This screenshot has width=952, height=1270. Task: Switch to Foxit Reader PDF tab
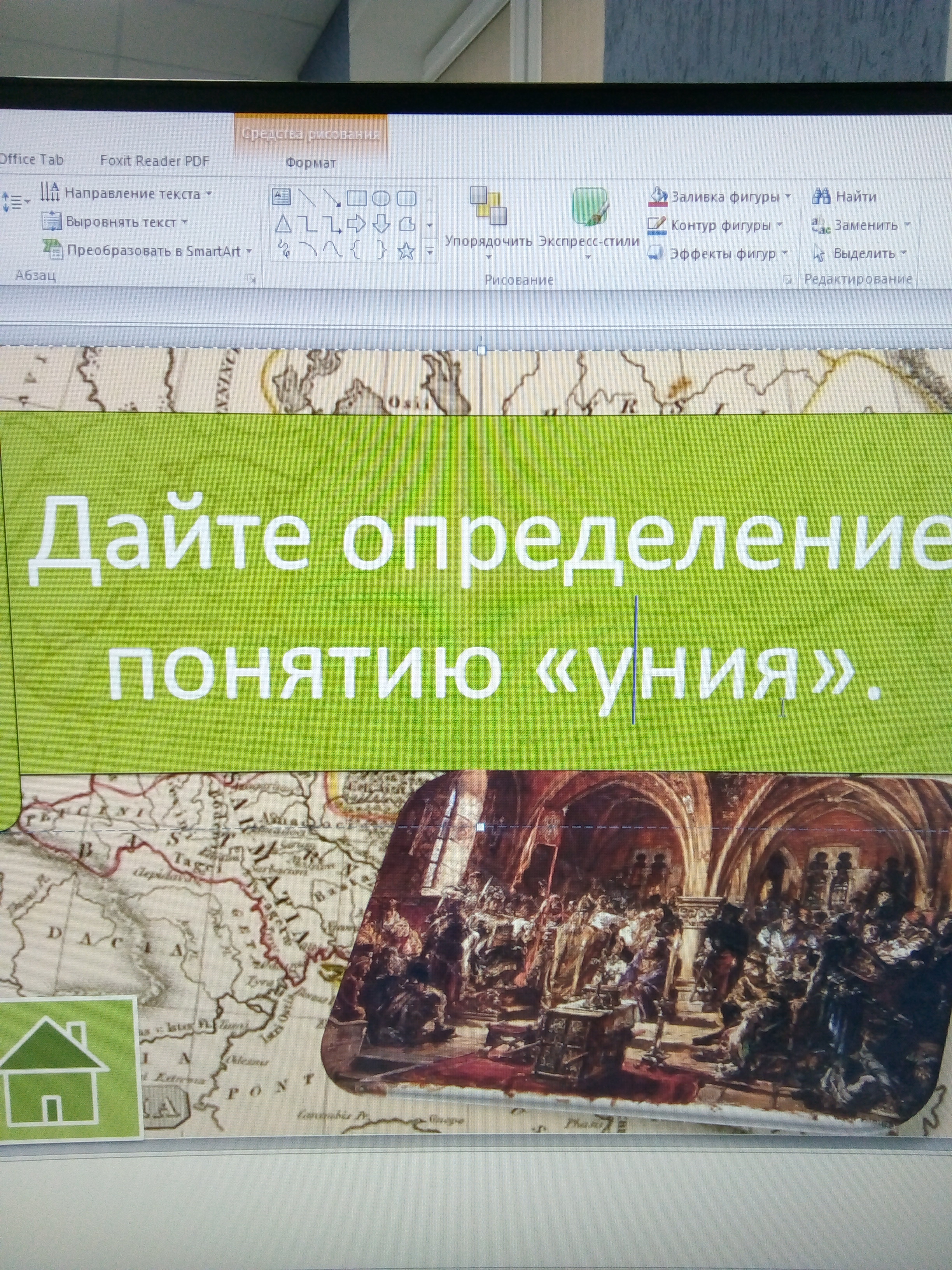point(154,161)
